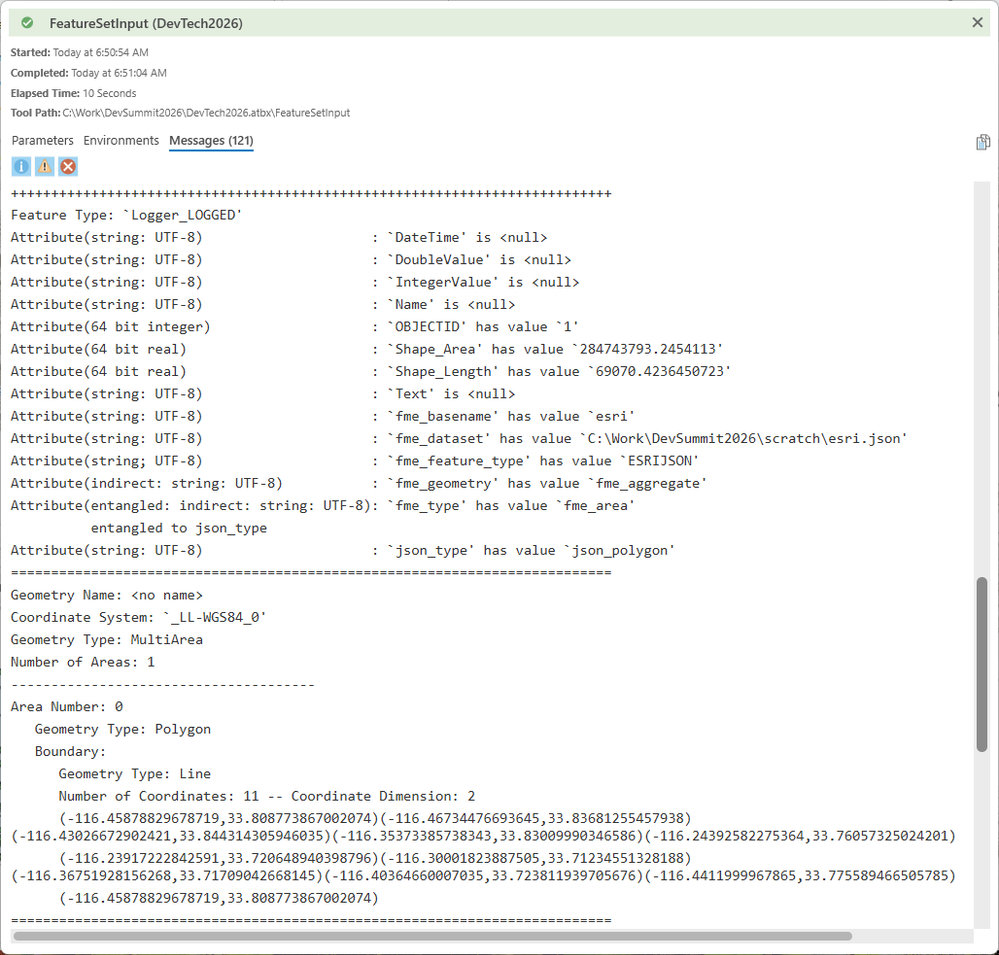Click the 'Boundary:' line
Screen dimensions: 999x955
71,752
